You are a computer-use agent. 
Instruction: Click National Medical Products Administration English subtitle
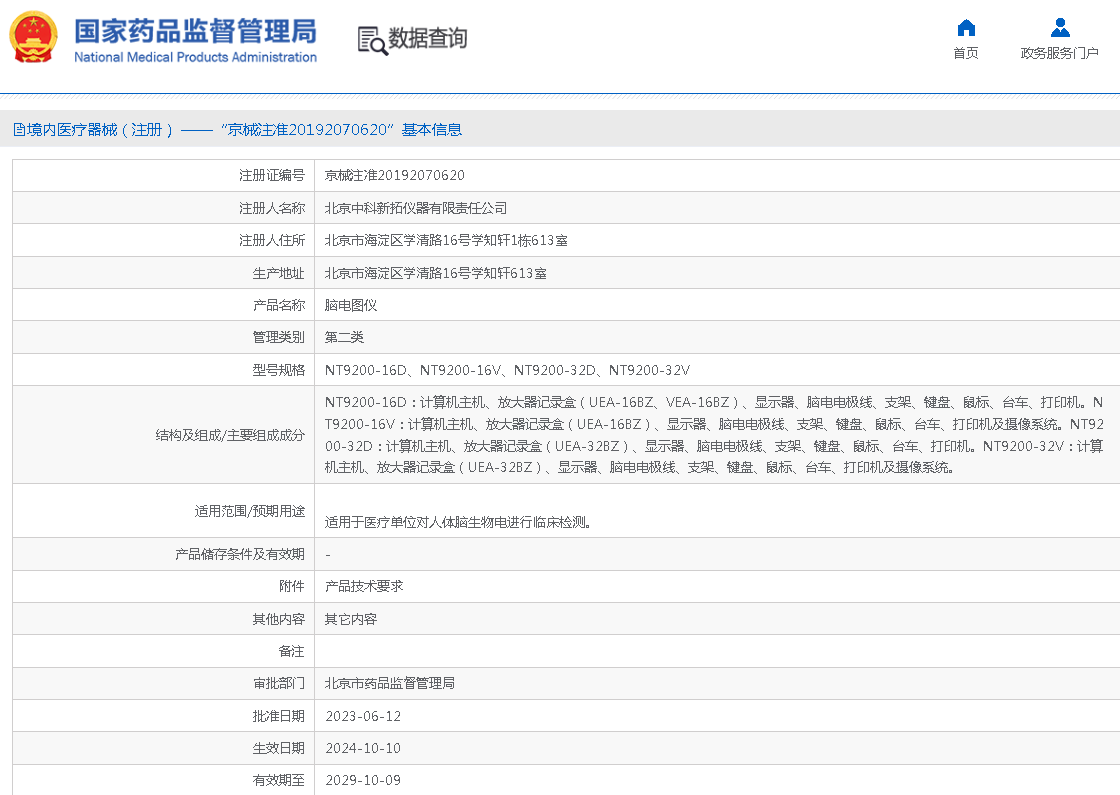coord(195,58)
